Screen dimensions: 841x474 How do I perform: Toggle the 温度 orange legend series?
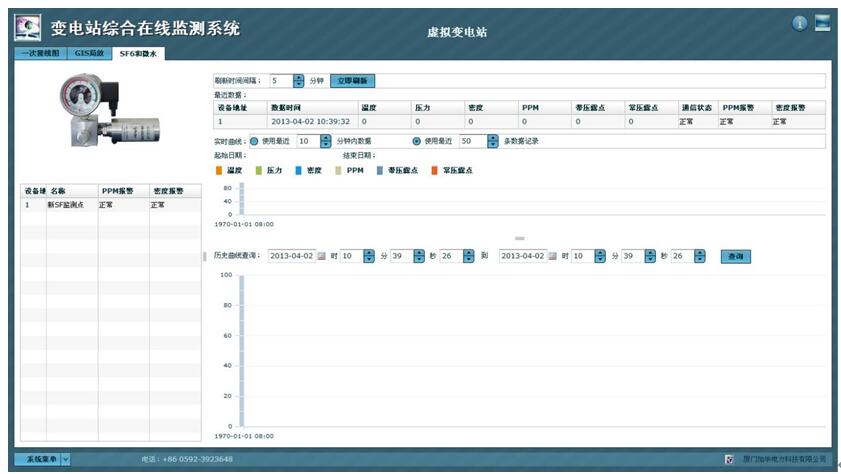pos(220,170)
